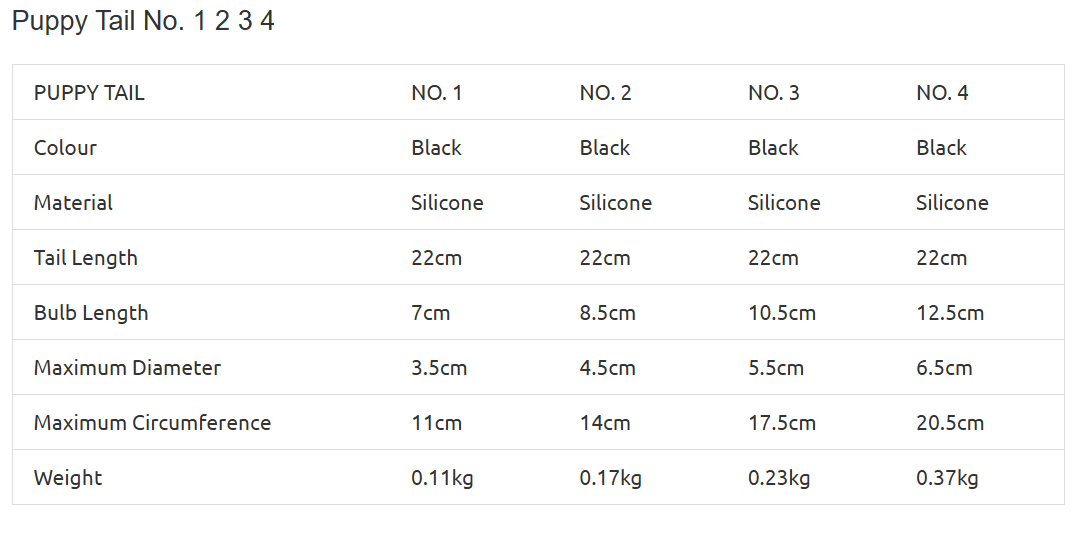This screenshot has height=538, width=1075.
Task: Click the Material row label
Action: click(73, 203)
